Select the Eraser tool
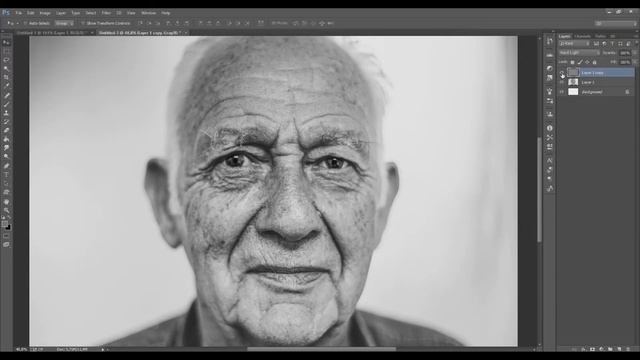640x360 pixels. pyautogui.click(x=7, y=131)
